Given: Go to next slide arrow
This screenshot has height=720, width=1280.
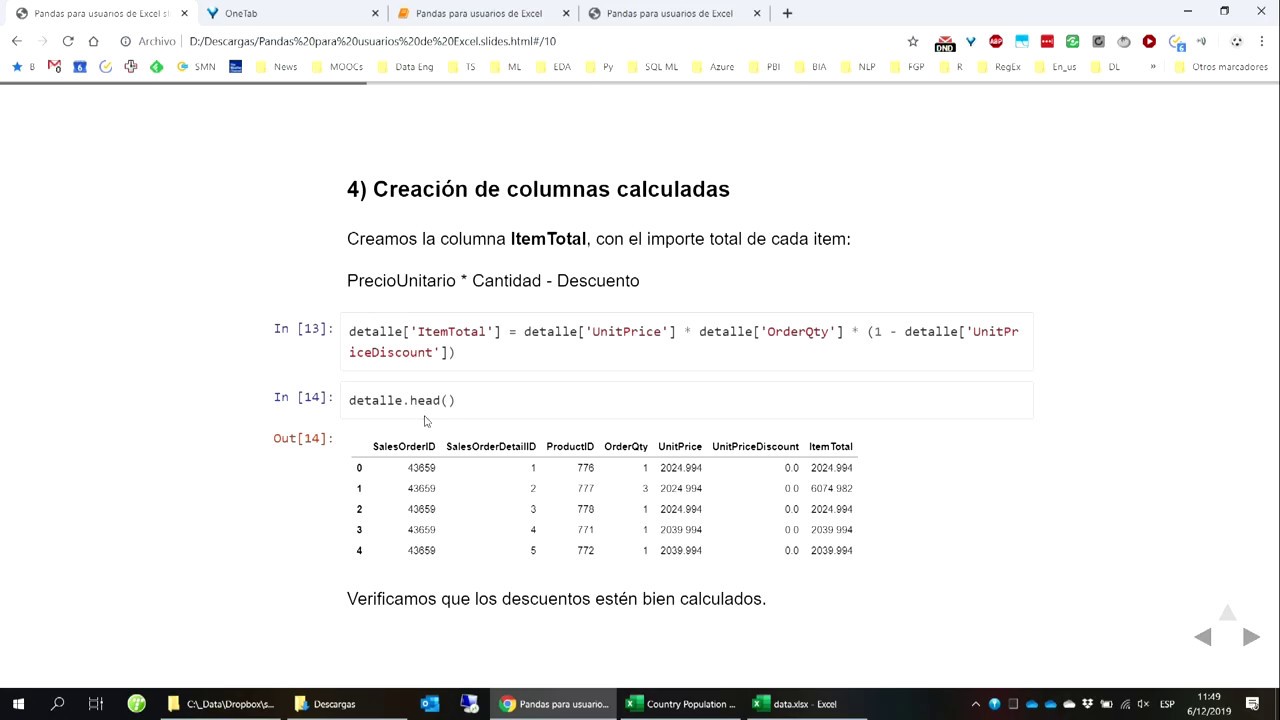Looking at the screenshot, I should click(x=1251, y=637).
